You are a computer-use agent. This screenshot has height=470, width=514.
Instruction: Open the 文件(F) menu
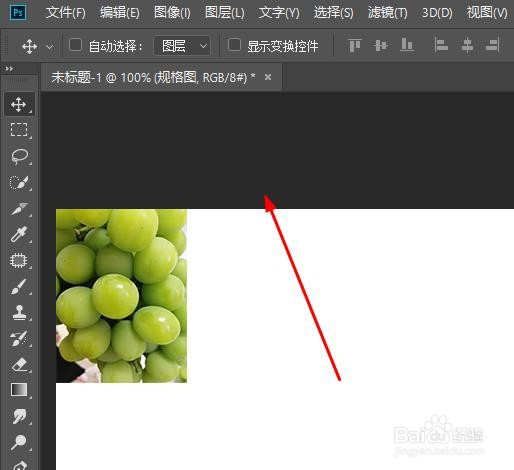(x=66, y=13)
